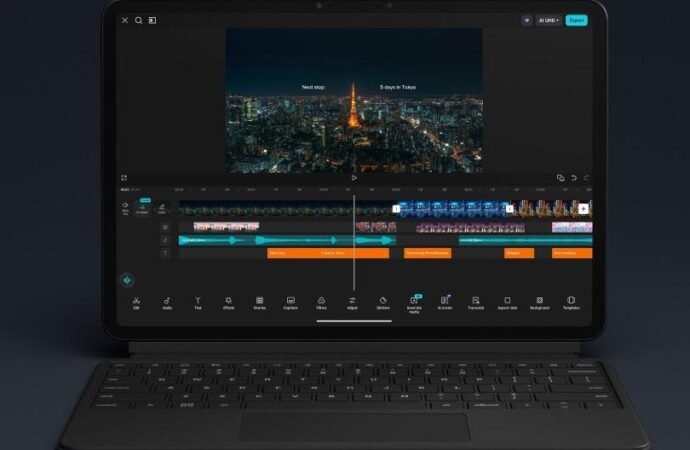Select the overlay clip under the playhead
The height and width of the screenshot is (450, 690).
376,227
